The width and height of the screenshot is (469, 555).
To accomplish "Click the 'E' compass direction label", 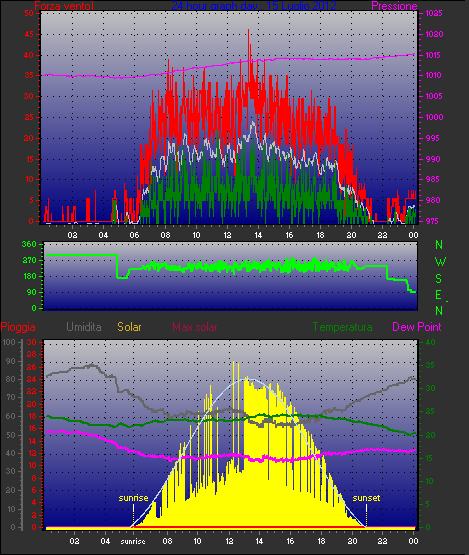I will click(x=439, y=294).
